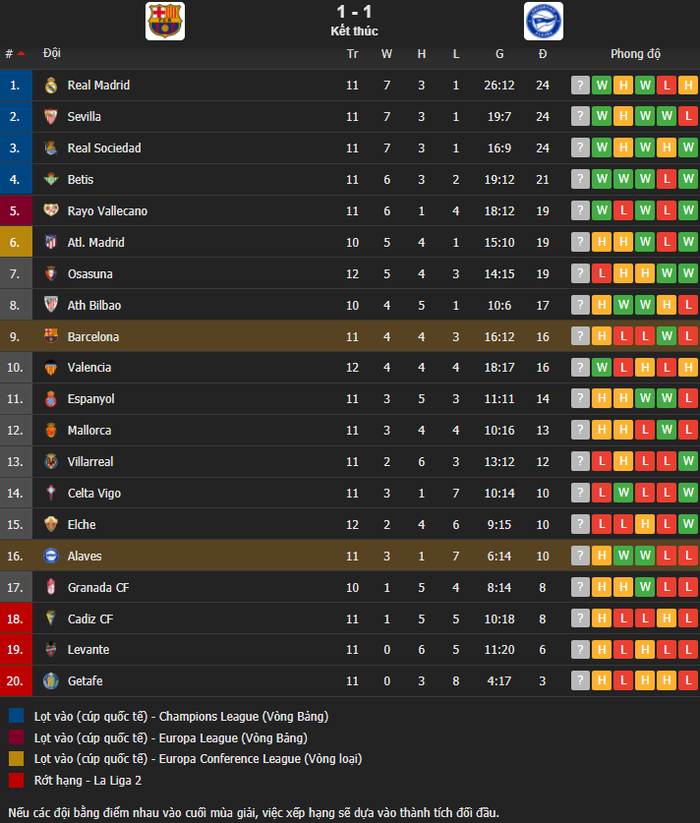The image size is (700, 823).
Task: Sort table by rank column arrow
Action: point(21,54)
